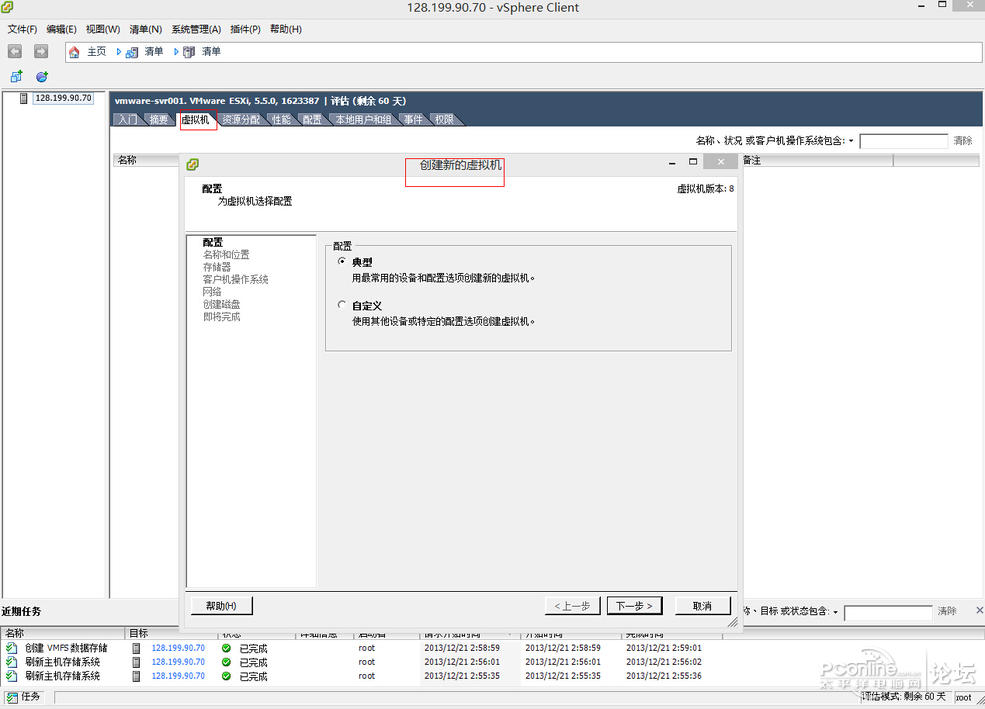Image resolution: width=985 pixels, height=709 pixels.
Task: Click the task icon in the 2:56:01 task row
Action: [12, 662]
